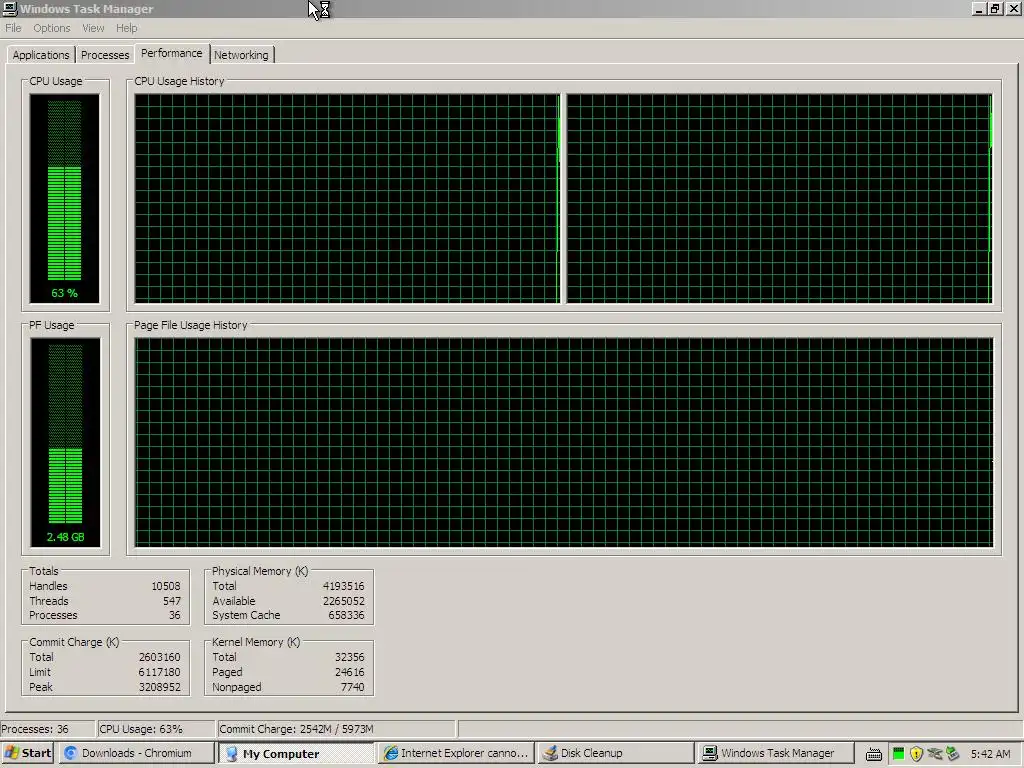This screenshot has height=768, width=1024.
Task: Click Kernel Memory Nonpaged value 7740
Action: (x=353, y=687)
